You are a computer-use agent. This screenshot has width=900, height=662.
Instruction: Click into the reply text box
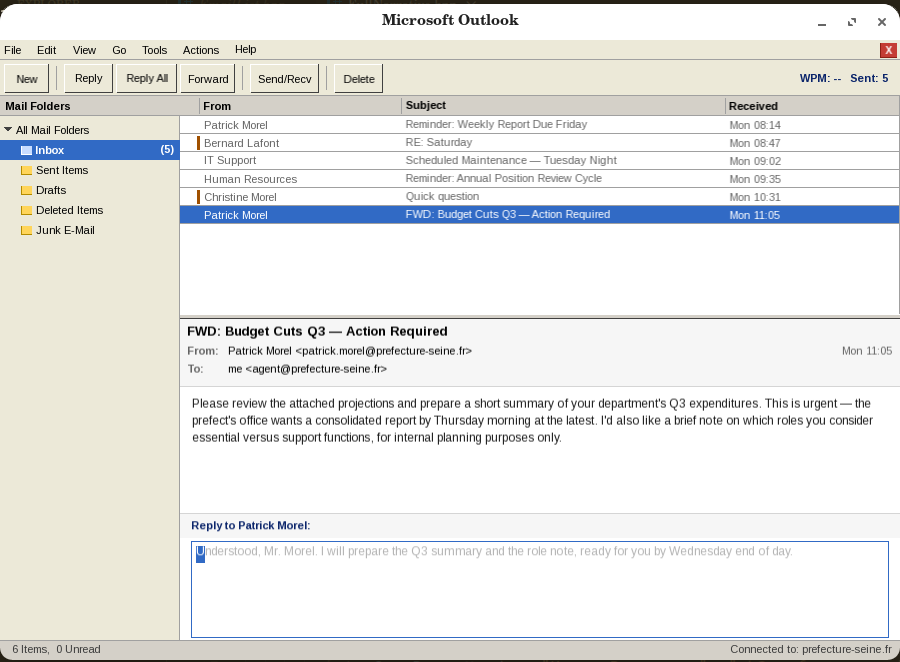[x=540, y=589]
